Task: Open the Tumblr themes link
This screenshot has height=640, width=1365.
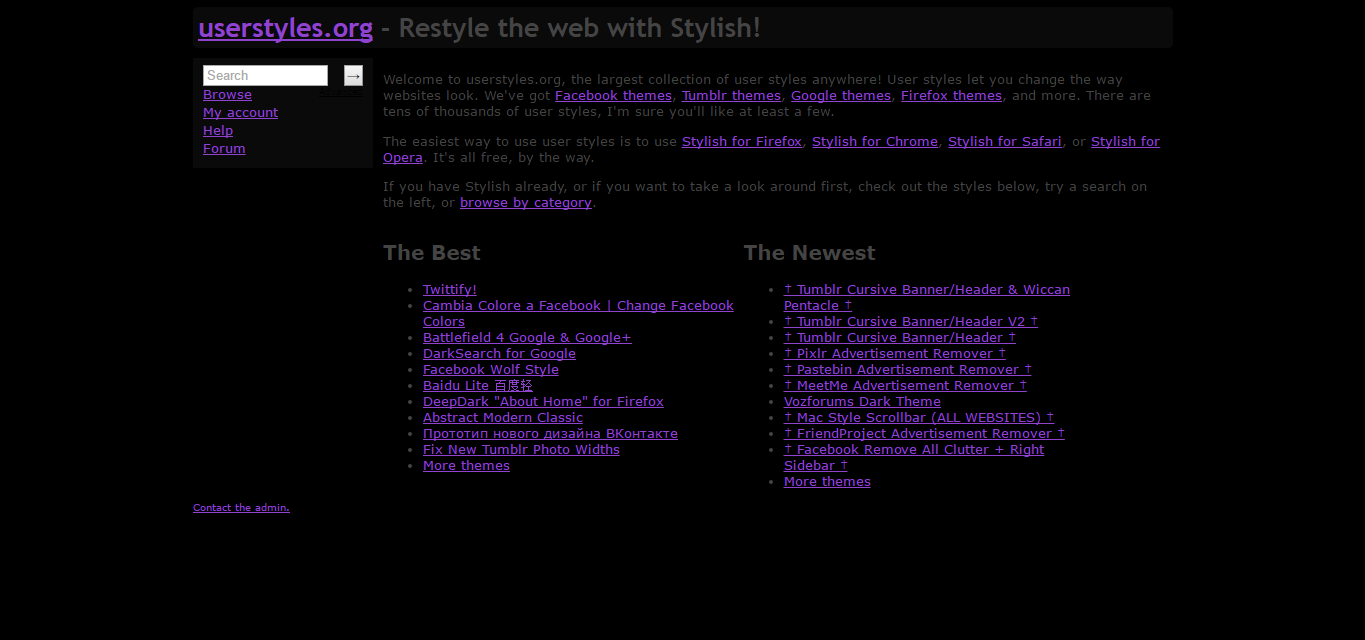Action: [x=731, y=96]
